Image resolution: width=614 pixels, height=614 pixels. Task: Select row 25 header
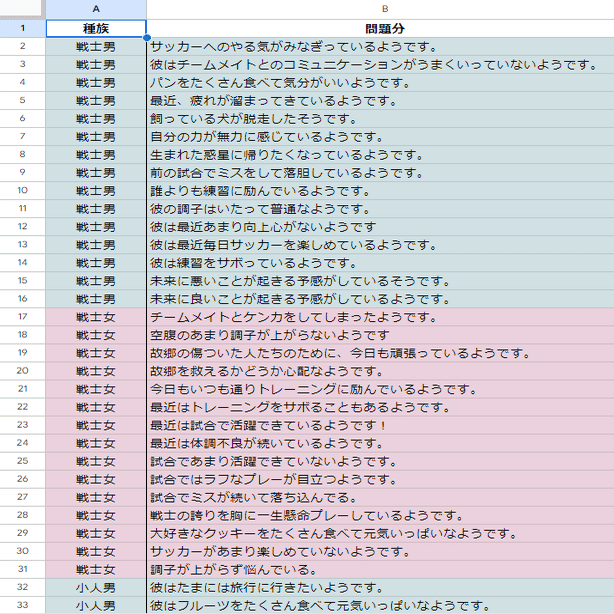tap(22, 461)
